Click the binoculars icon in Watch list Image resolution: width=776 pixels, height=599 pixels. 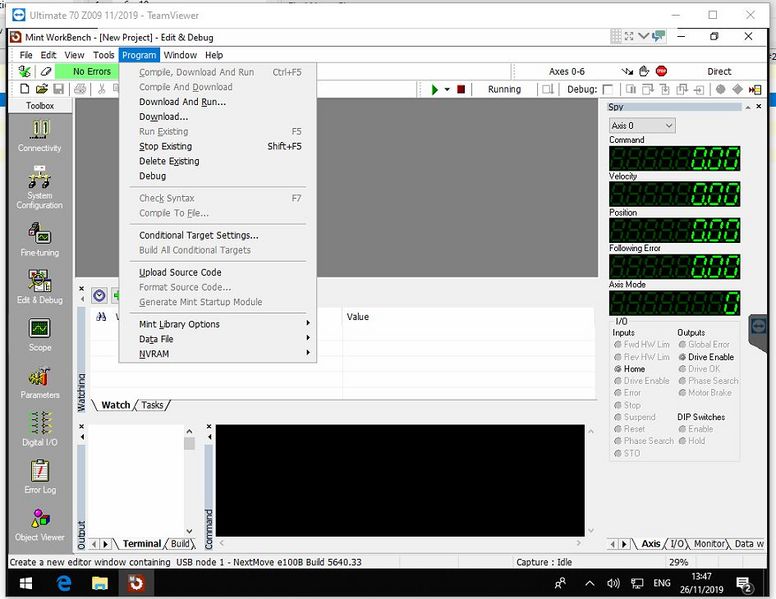[101, 317]
